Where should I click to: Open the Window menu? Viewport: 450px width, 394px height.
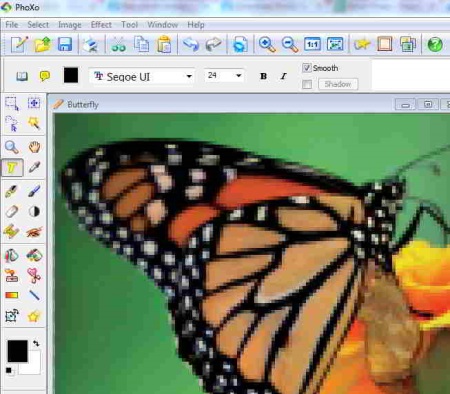click(162, 25)
